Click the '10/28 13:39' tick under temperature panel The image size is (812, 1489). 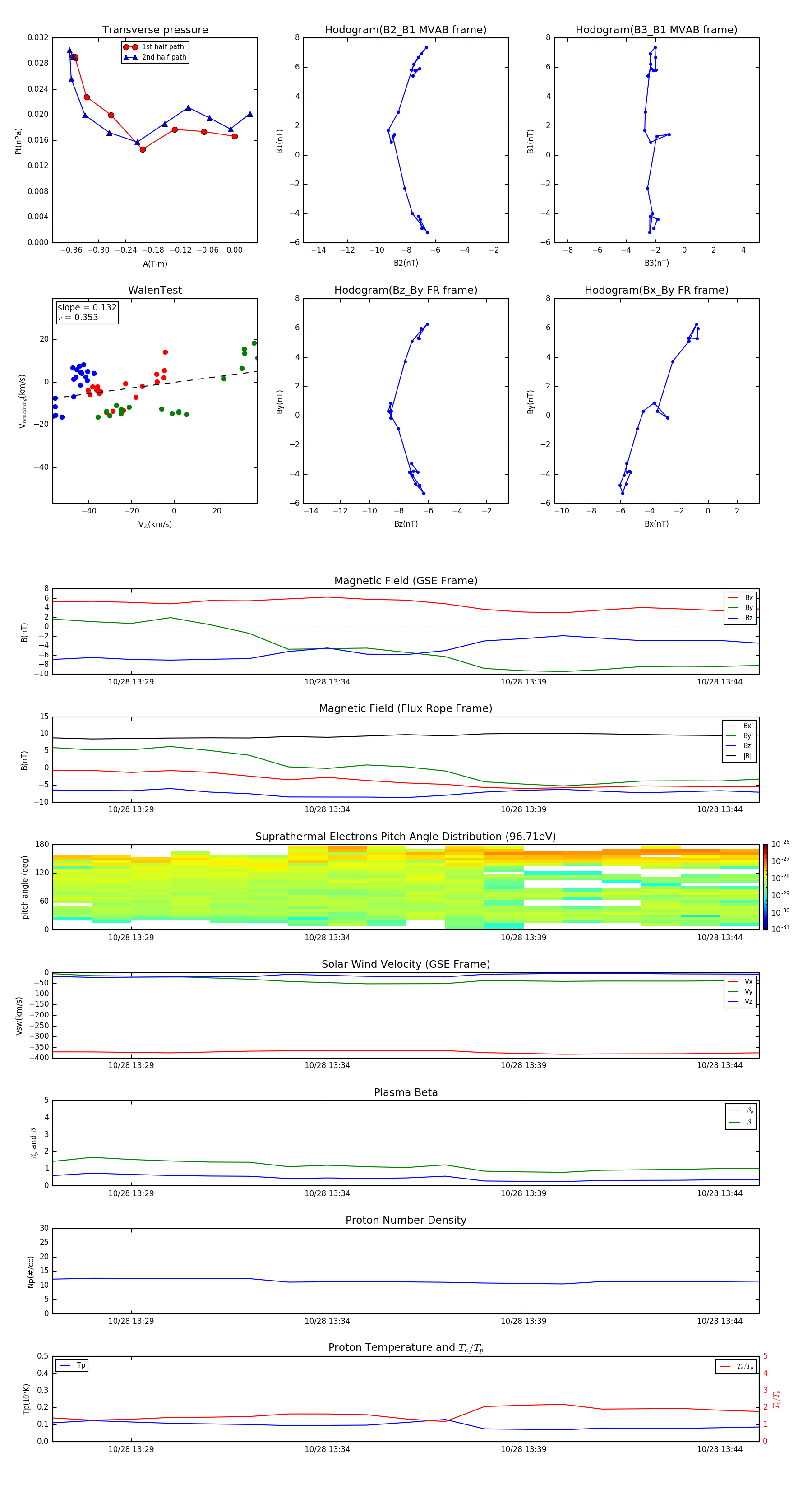524,1450
